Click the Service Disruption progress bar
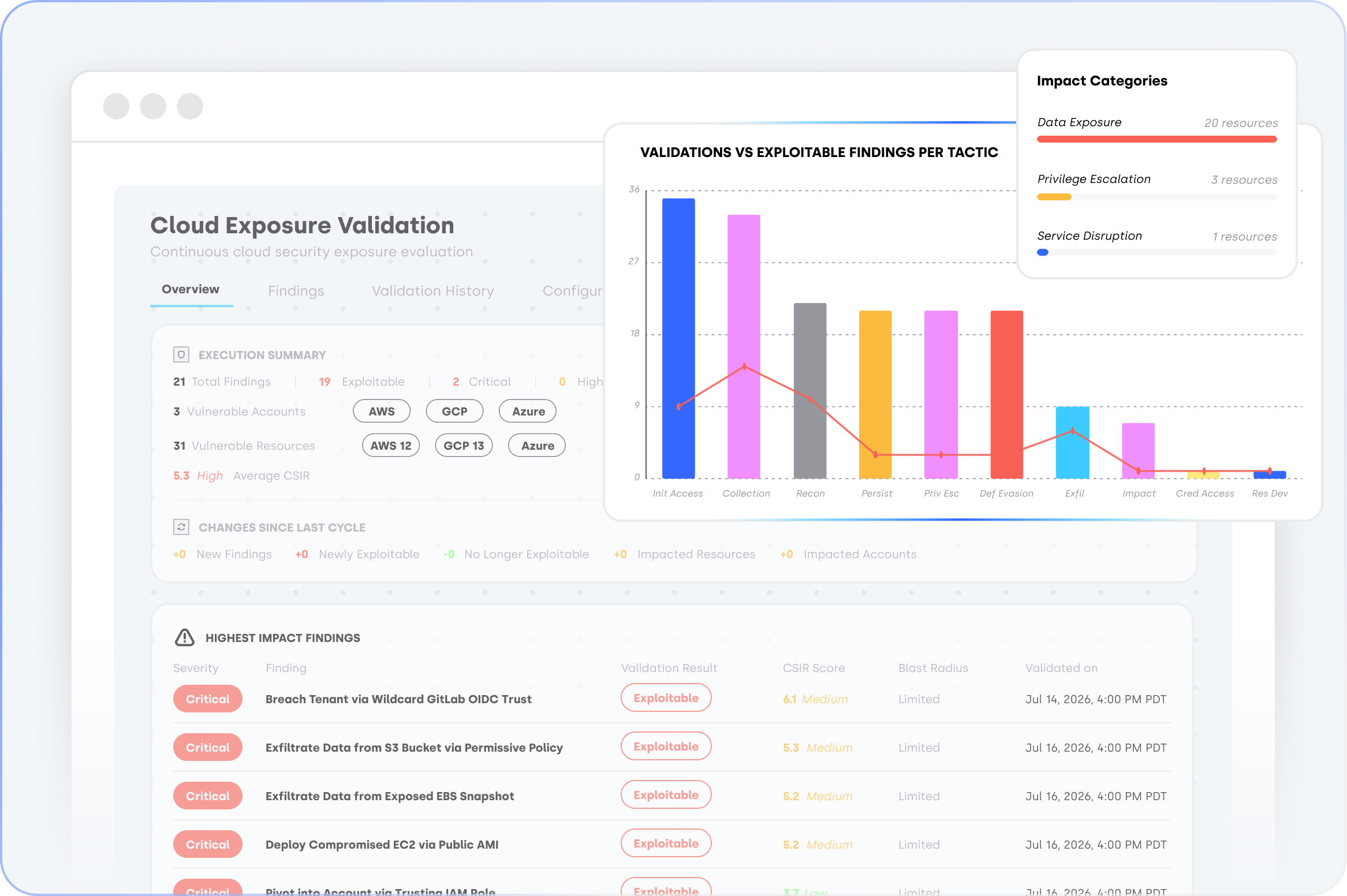1347x896 pixels. click(x=1157, y=252)
